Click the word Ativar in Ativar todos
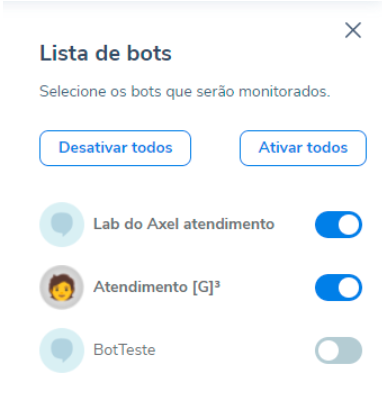The width and height of the screenshot is (388, 408). tap(280, 148)
